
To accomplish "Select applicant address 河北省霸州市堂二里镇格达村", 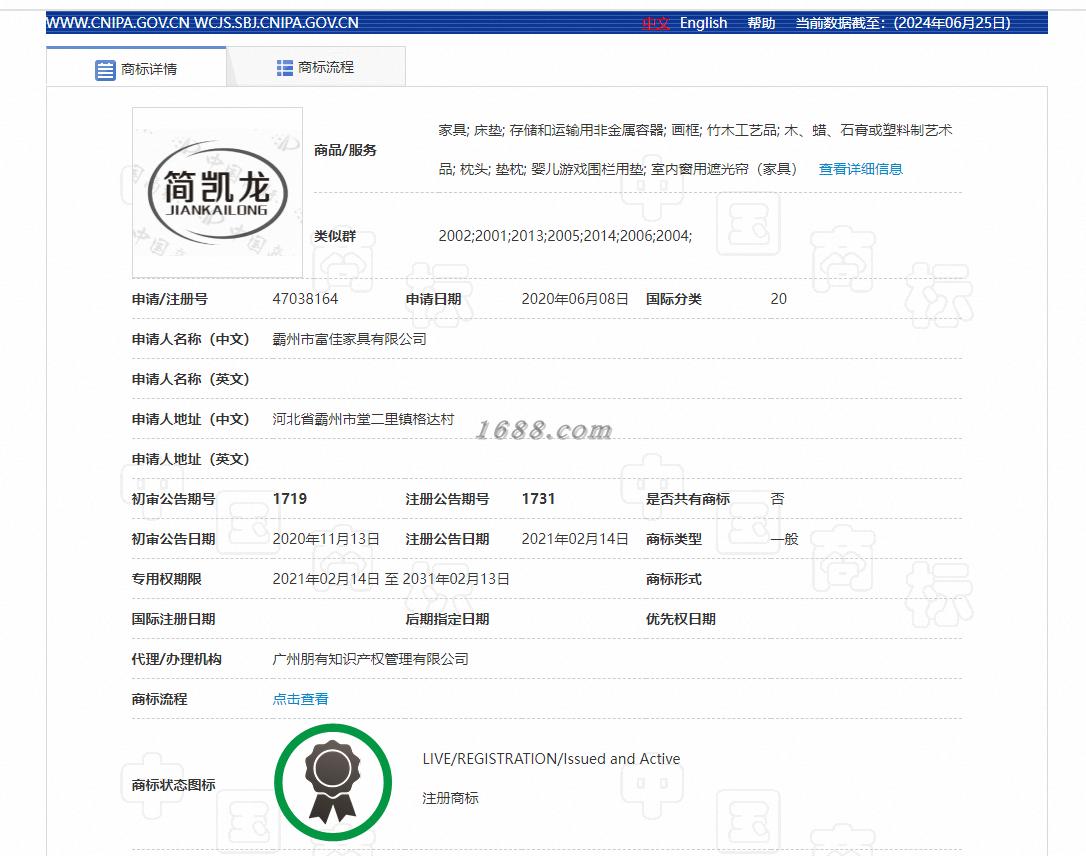I will (363, 419).
